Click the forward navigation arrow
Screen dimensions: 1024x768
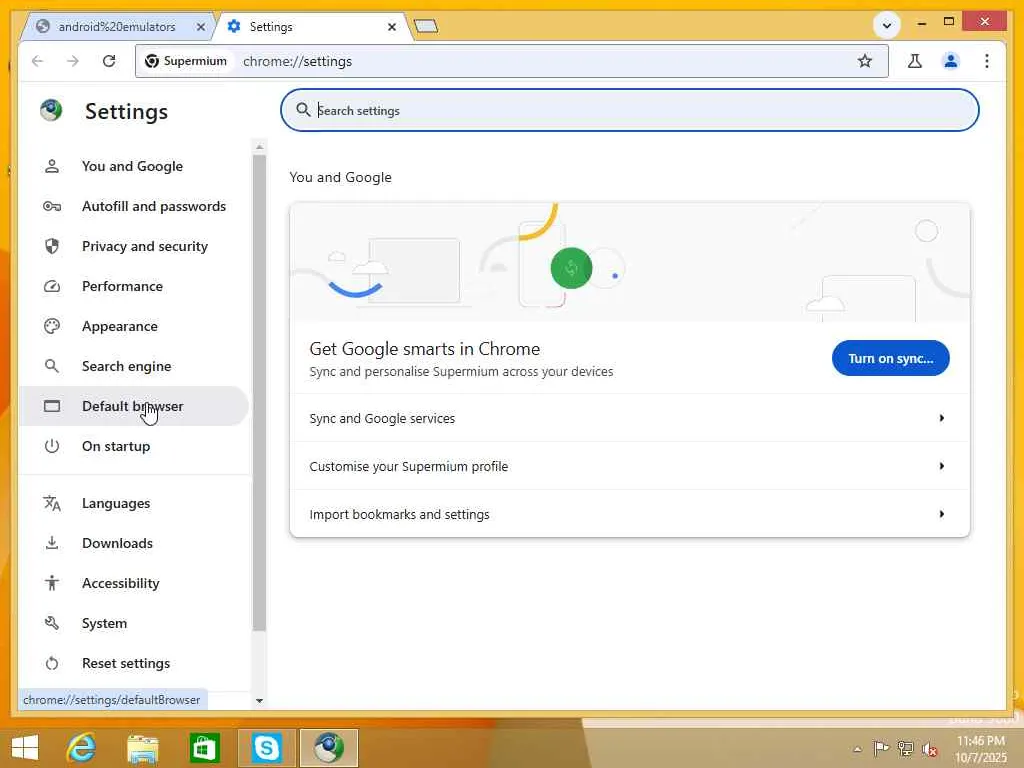click(x=73, y=61)
